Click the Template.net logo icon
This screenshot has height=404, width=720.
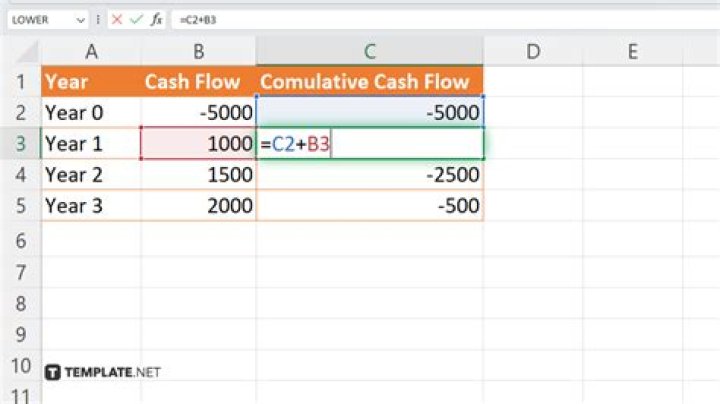[x=53, y=372]
